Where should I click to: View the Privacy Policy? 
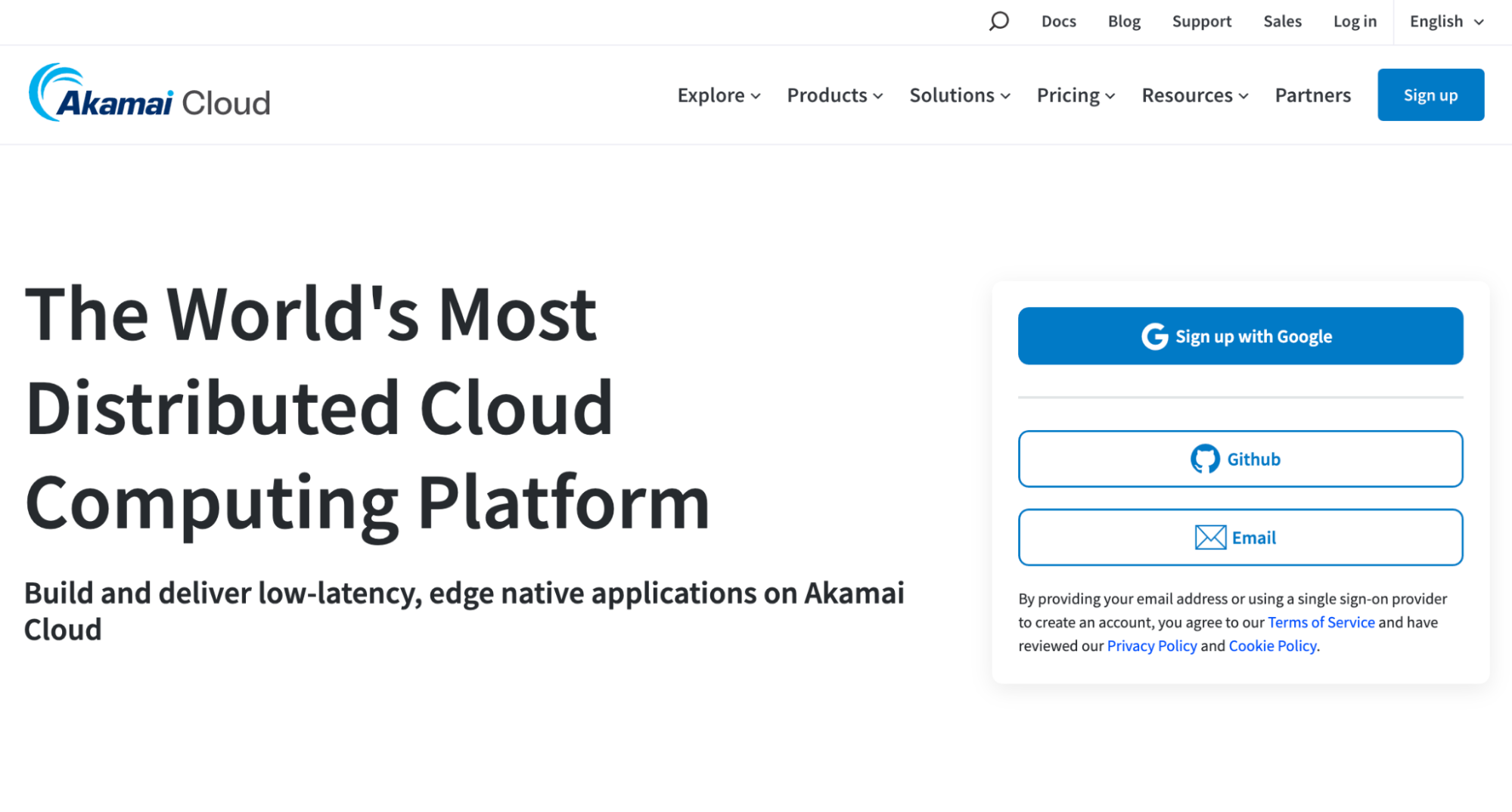coord(1151,646)
